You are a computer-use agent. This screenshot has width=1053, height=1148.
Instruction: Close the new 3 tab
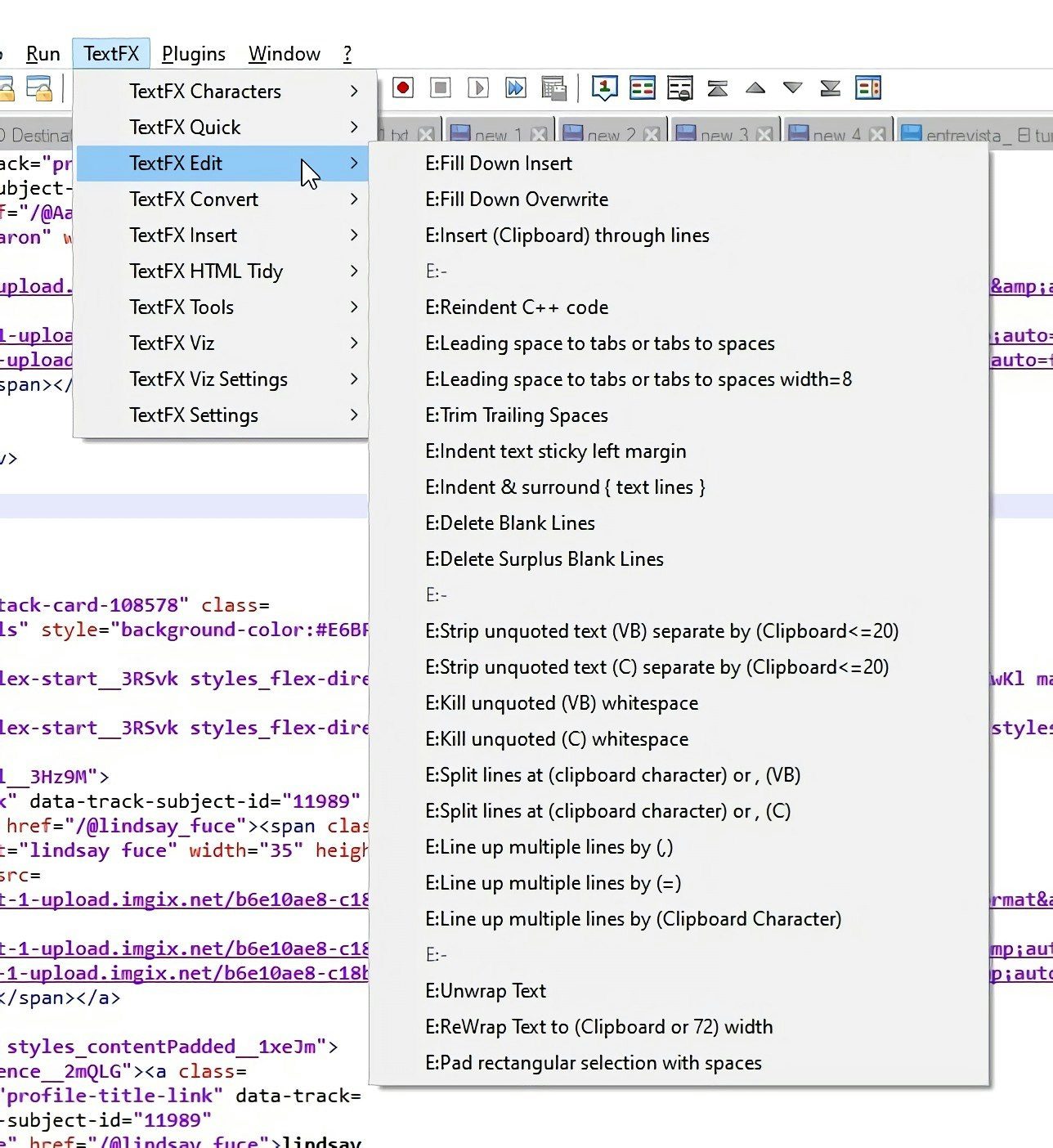point(764,135)
